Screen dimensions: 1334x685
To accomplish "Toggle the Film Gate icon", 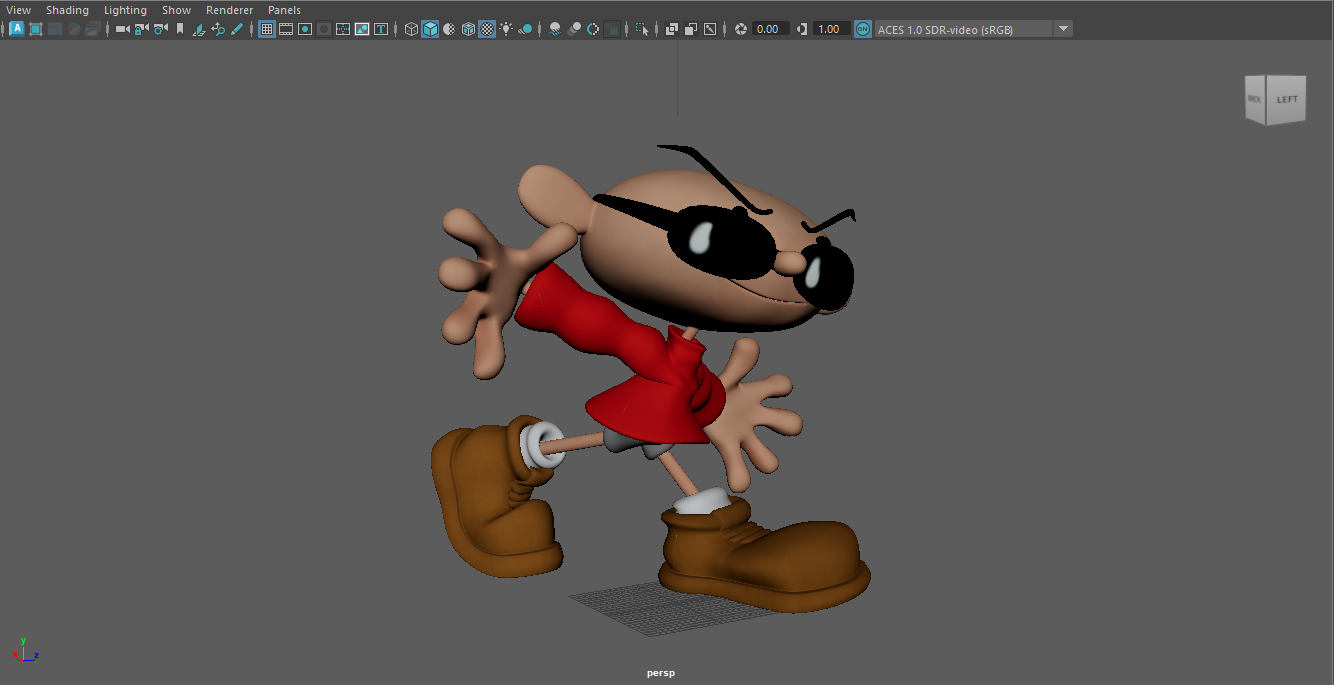I will pyautogui.click(x=286, y=29).
